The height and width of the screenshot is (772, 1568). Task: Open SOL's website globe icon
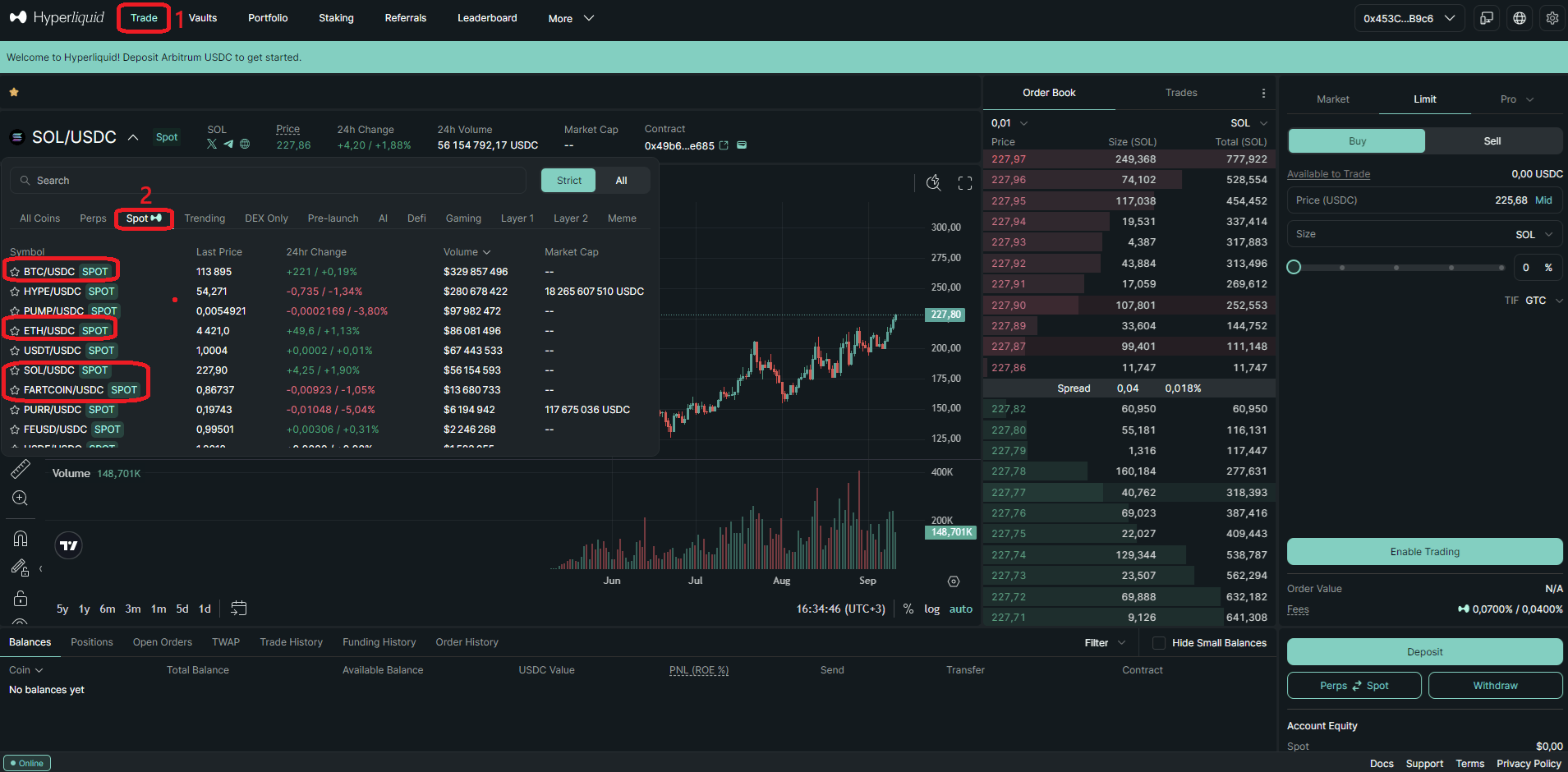245,144
